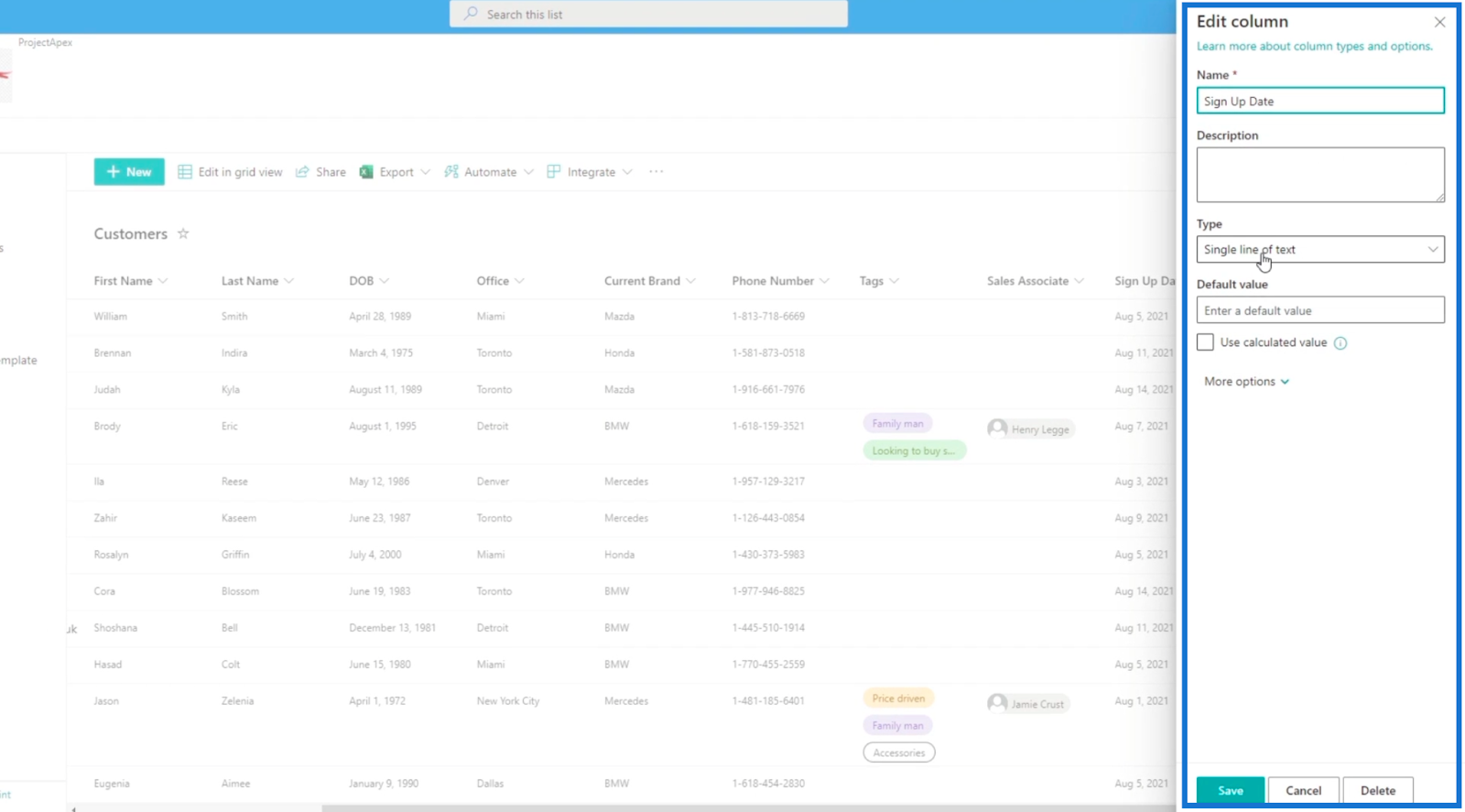Image resolution: width=1465 pixels, height=812 pixels.
Task: Open the Current Brand column header menu
Action: [649, 281]
